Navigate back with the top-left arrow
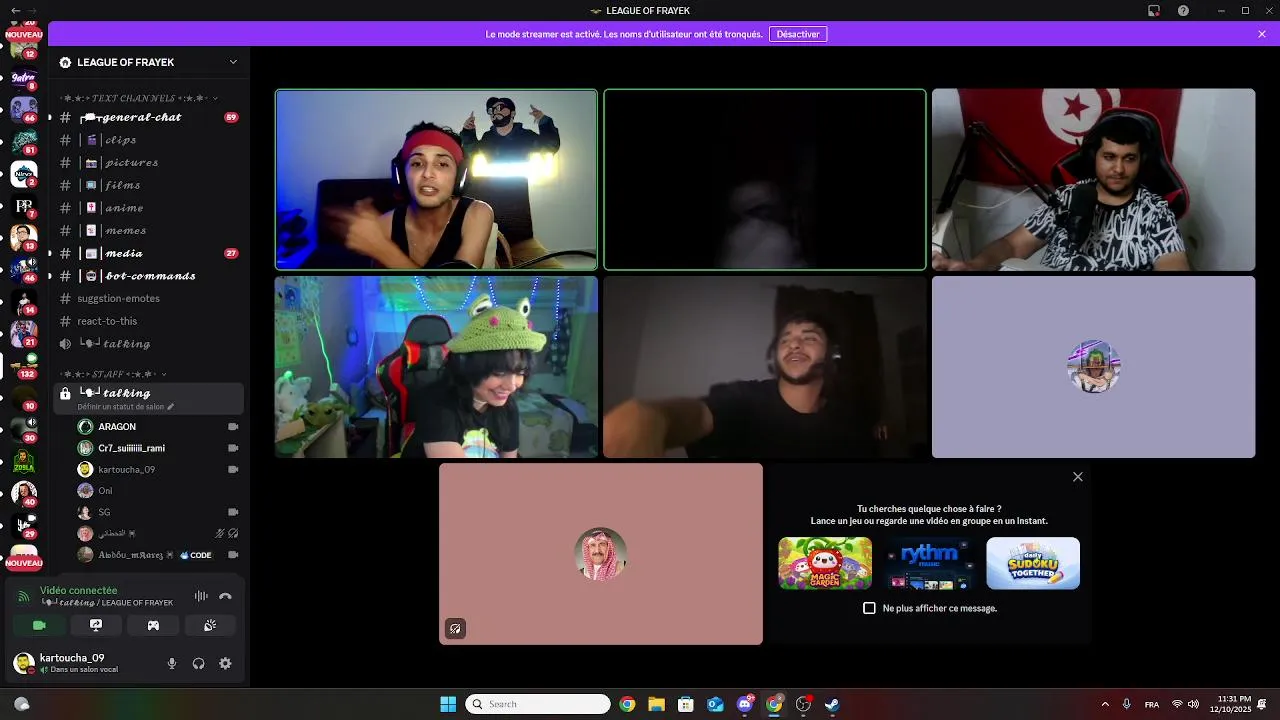The width and height of the screenshot is (1280, 720). click(x=15, y=11)
